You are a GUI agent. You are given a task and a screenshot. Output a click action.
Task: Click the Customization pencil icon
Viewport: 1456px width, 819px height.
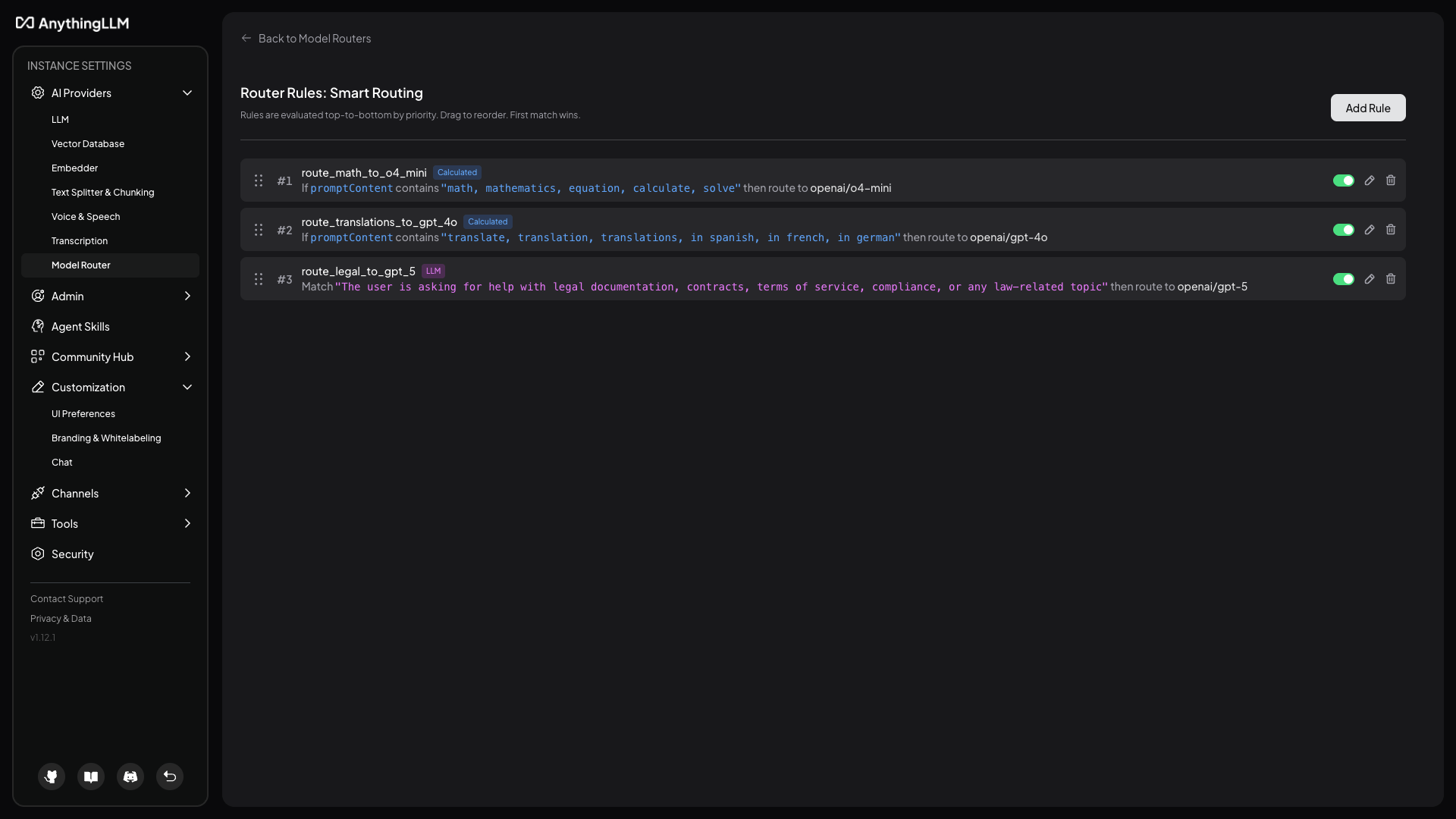click(x=38, y=387)
